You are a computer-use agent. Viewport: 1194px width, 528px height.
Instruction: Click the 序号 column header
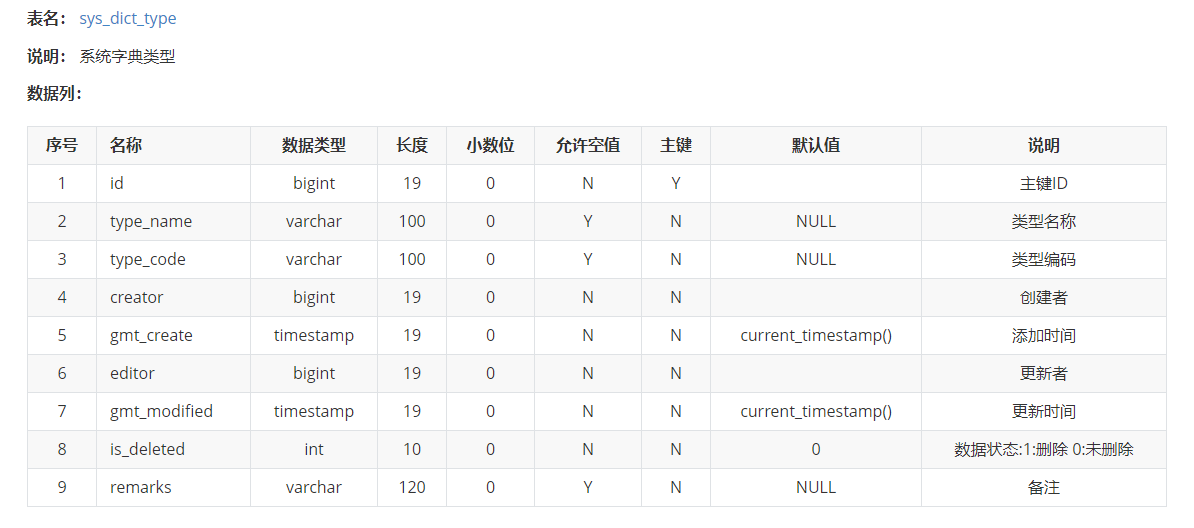pyautogui.click(x=62, y=146)
